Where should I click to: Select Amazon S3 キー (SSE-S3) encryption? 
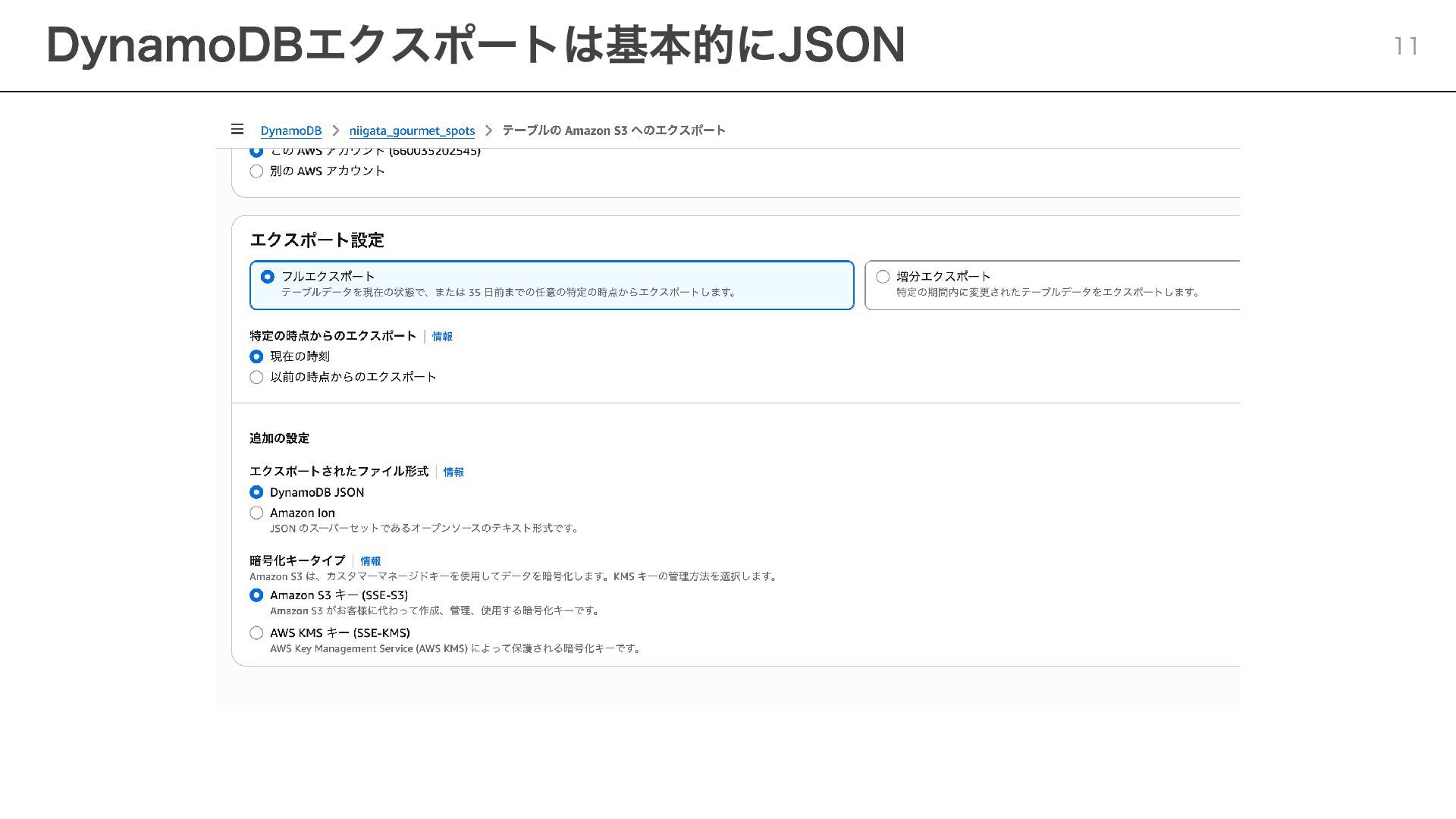[x=256, y=595]
